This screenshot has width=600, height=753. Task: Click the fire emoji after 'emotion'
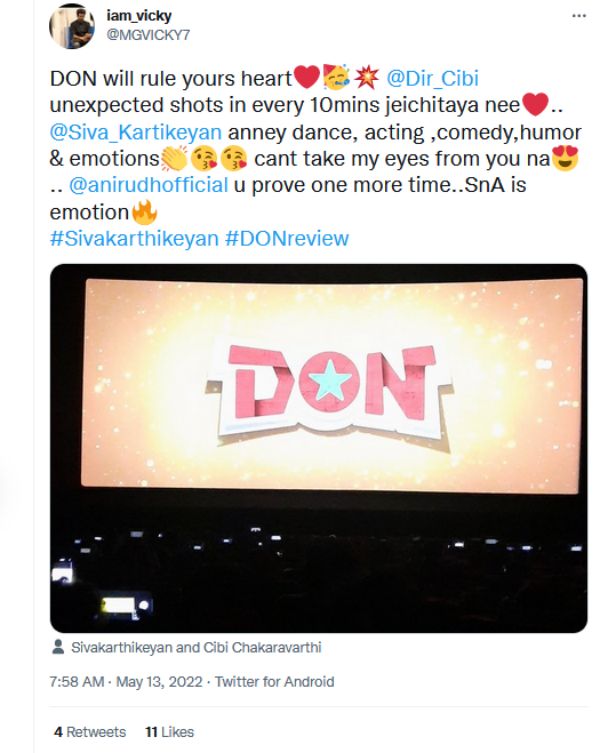145,212
